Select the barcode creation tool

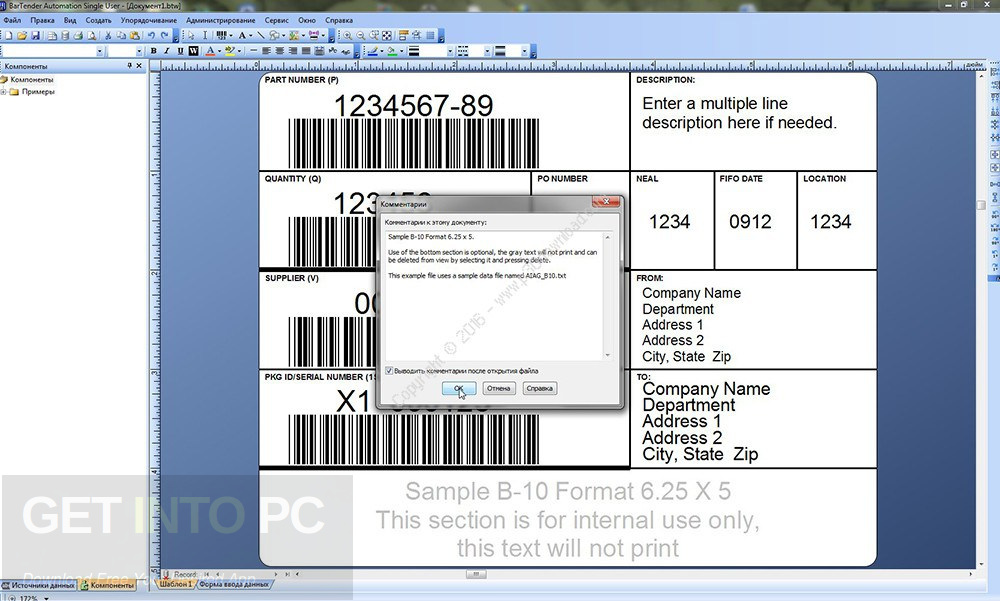(221, 36)
